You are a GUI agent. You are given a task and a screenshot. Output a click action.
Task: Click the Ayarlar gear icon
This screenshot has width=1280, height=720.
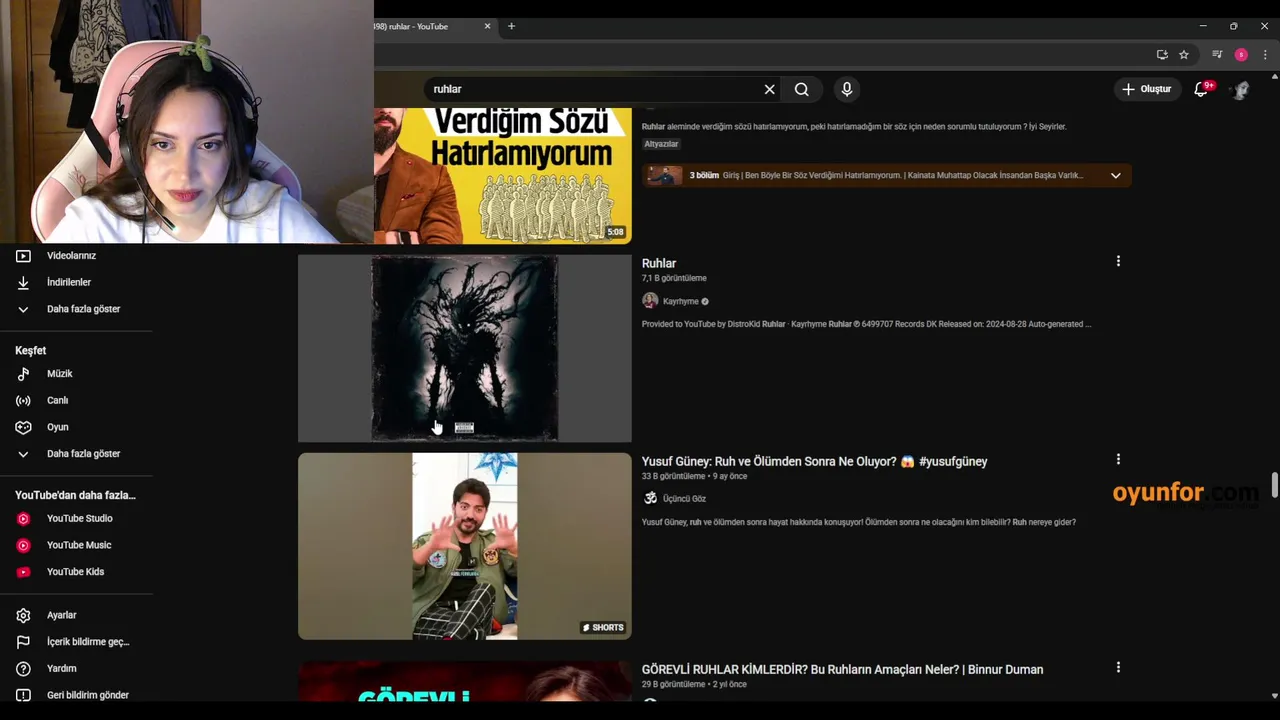click(23, 615)
